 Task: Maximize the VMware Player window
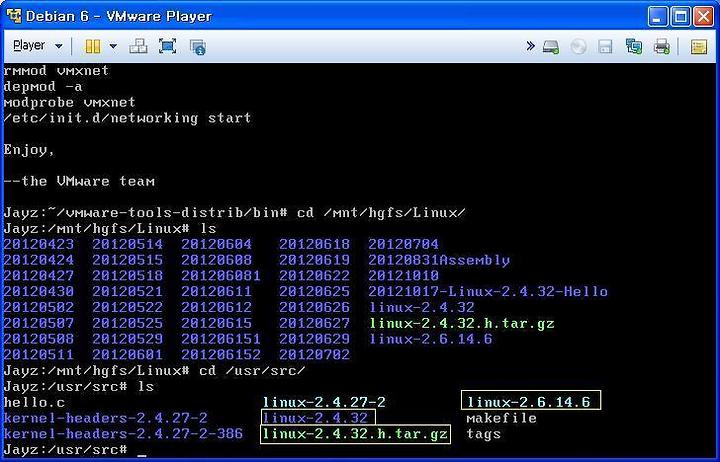[681, 17]
